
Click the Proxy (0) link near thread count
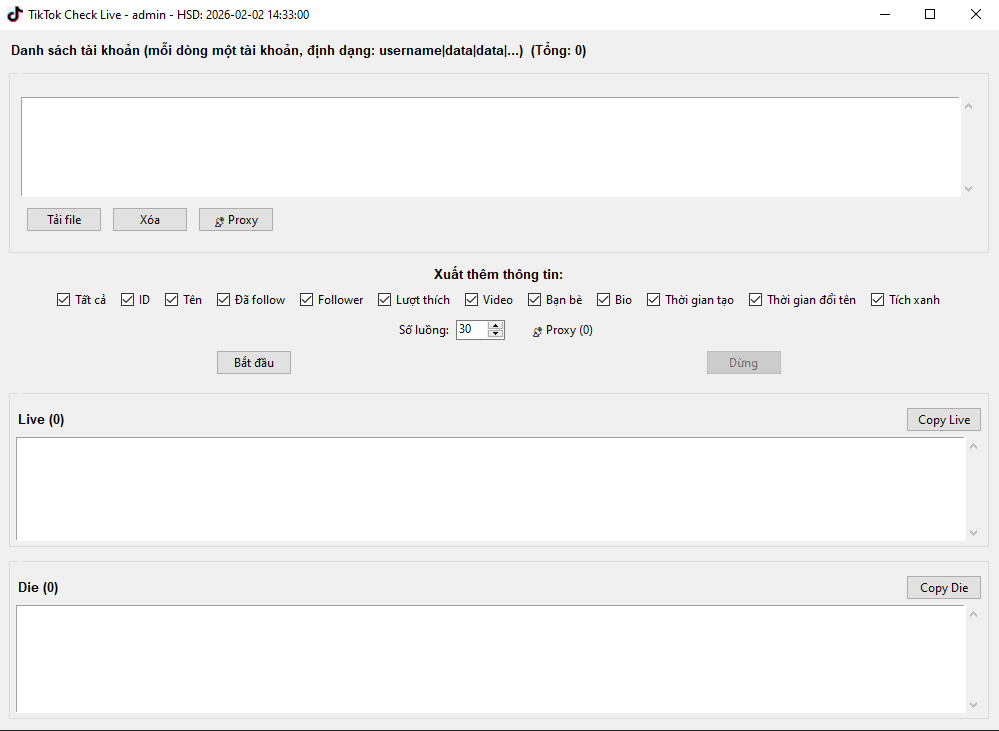pyautogui.click(x=562, y=330)
